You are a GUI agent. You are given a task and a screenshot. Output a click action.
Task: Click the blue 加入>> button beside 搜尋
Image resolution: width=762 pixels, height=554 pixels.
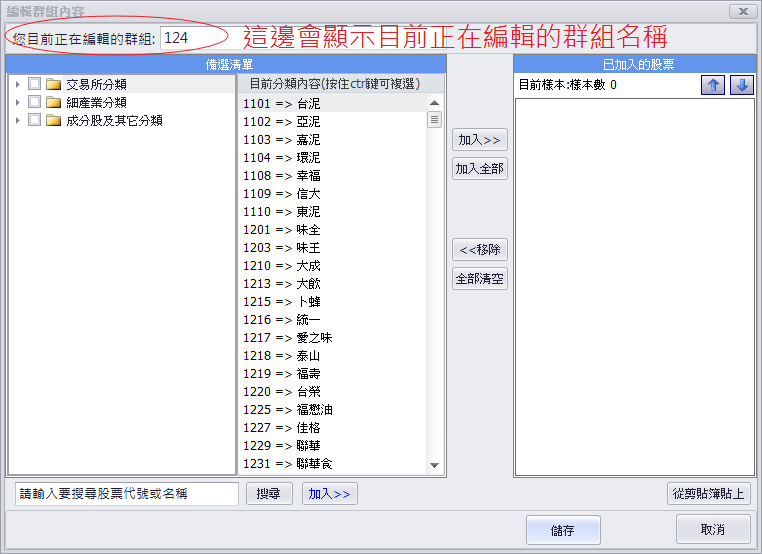pyautogui.click(x=329, y=494)
